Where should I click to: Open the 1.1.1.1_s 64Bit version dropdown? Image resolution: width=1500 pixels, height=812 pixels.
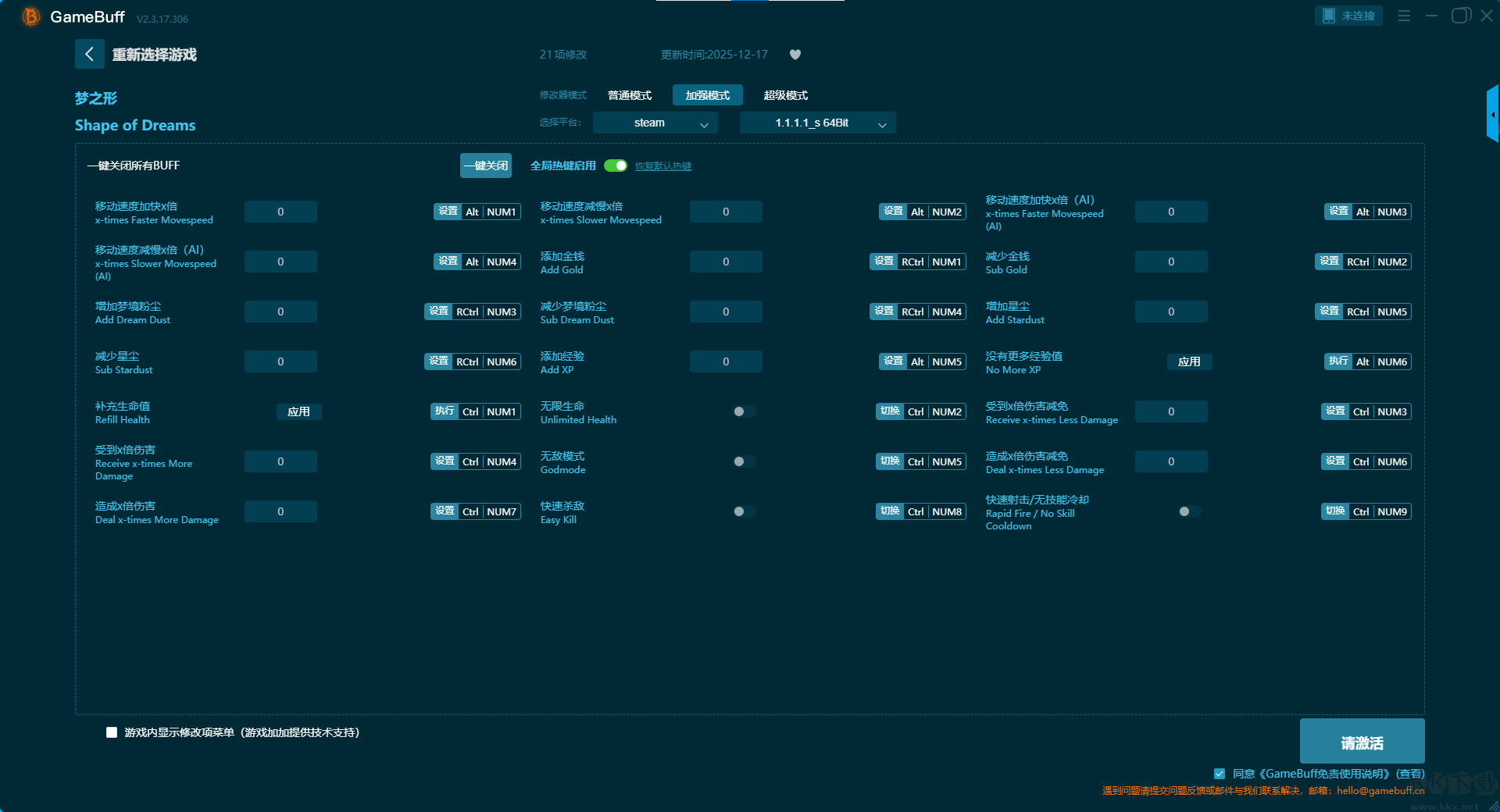pyautogui.click(x=817, y=123)
